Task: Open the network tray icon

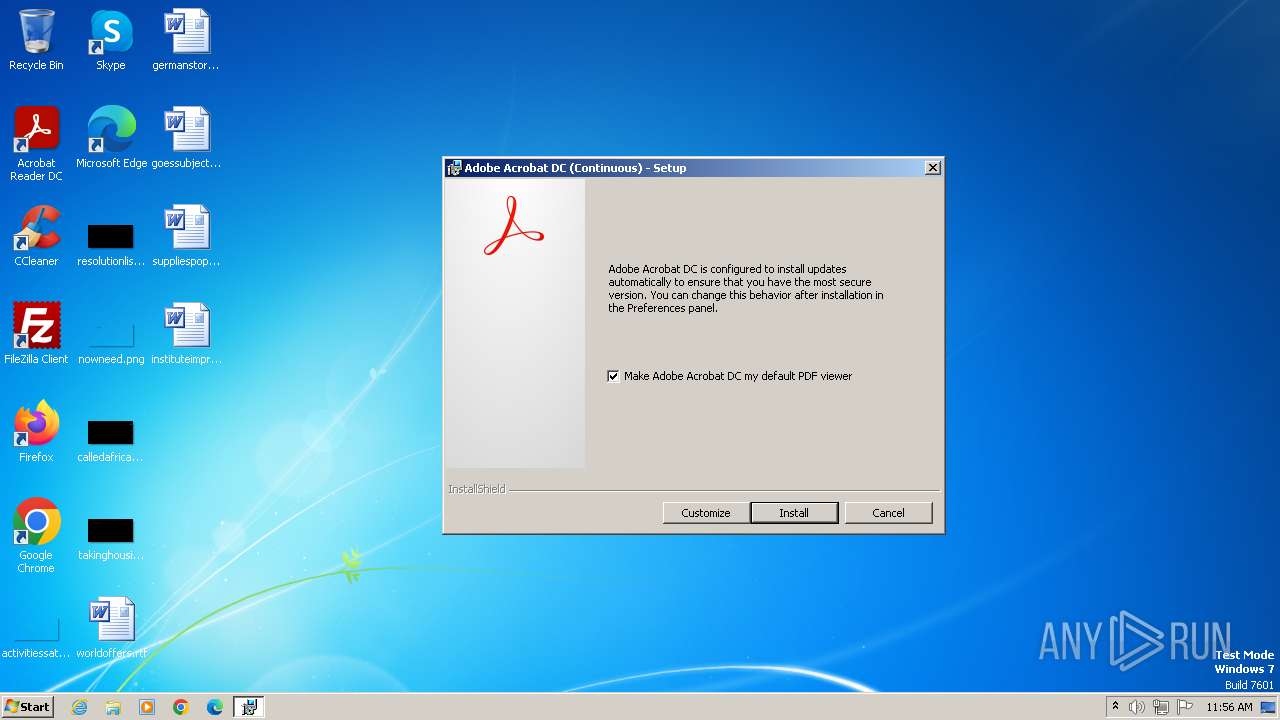Action: (x=1161, y=707)
